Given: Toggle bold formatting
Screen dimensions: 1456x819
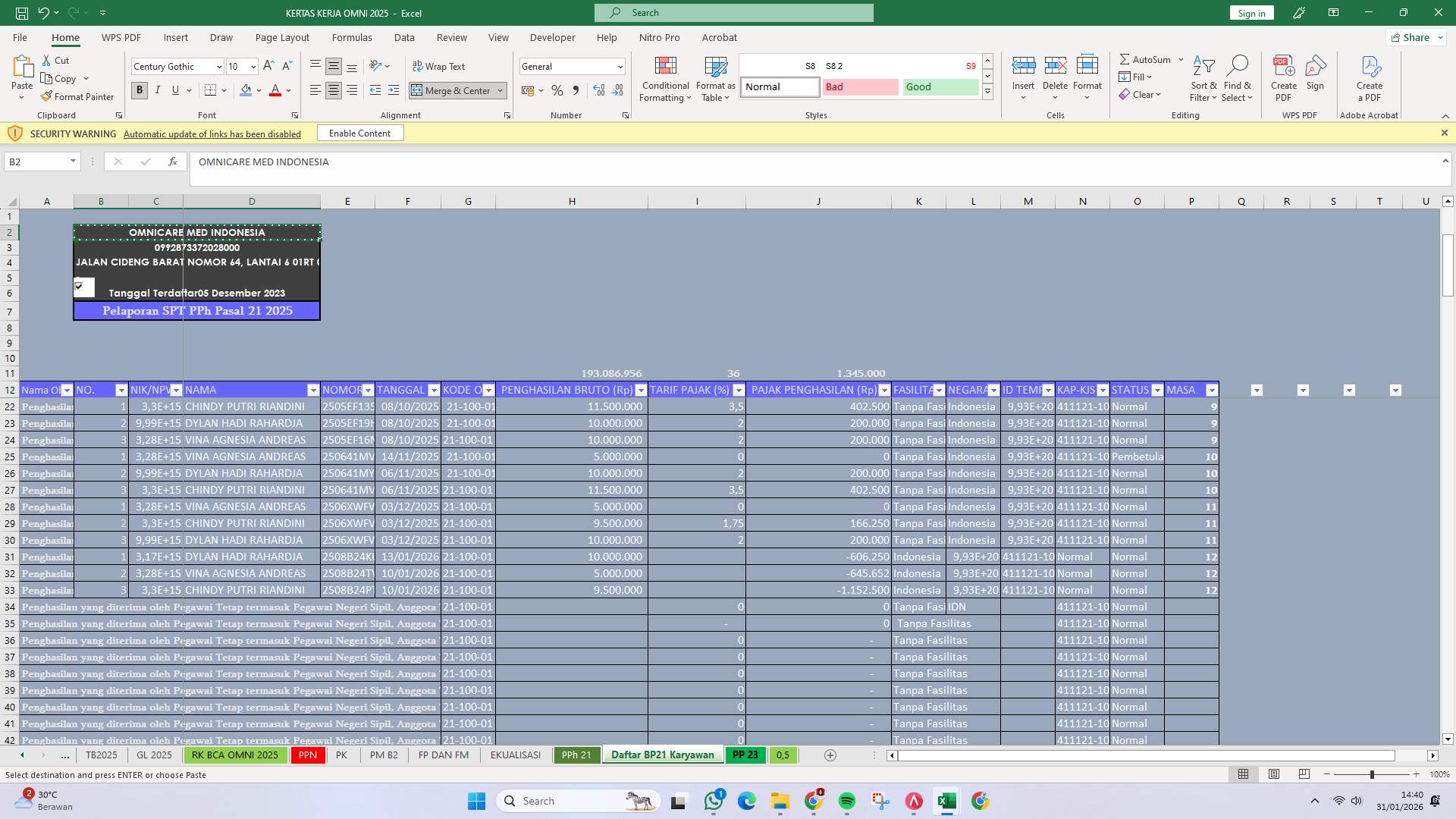Looking at the screenshot, I should (139, 89).
